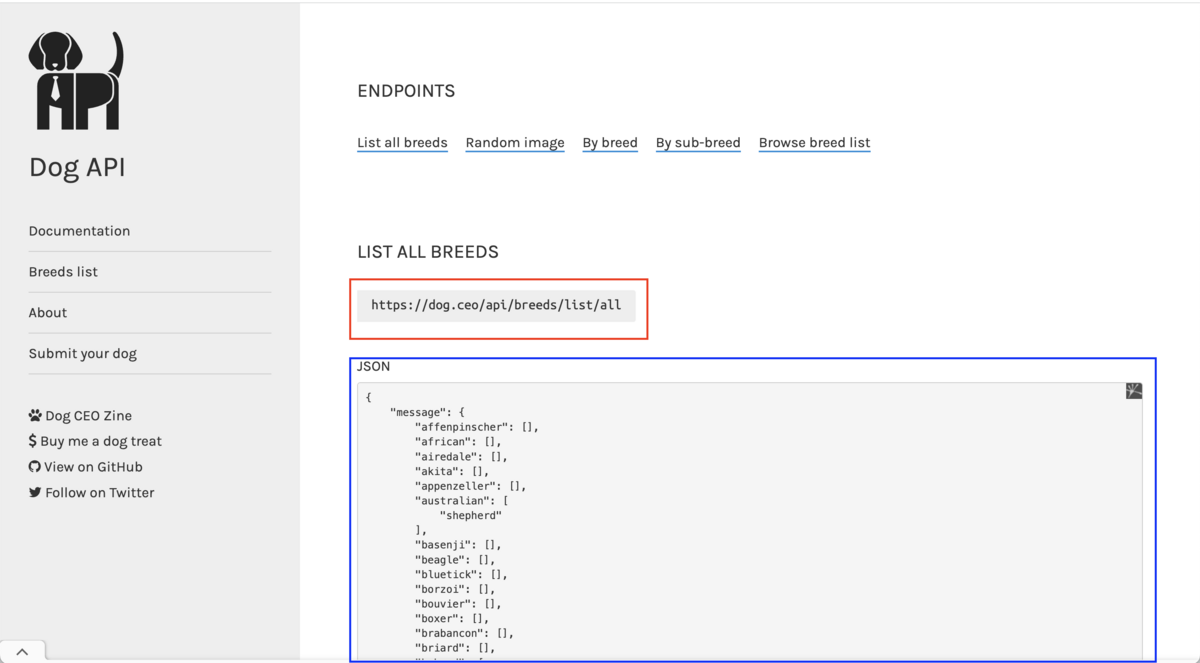This screenshot has width=1200, height=663.
Task: Click the breeds/list/all API URL
Action: (x=496, y=305)
